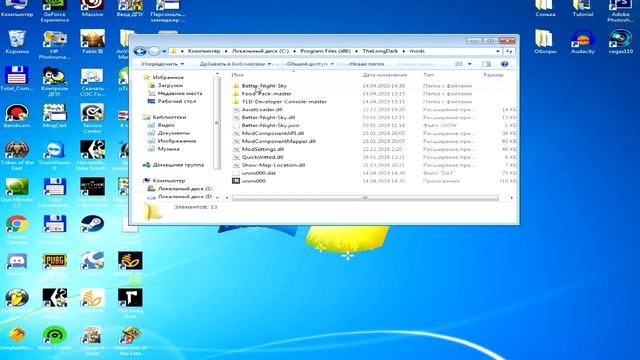
Task: Click the Massive desktop icon
Action: click(92, 9)
